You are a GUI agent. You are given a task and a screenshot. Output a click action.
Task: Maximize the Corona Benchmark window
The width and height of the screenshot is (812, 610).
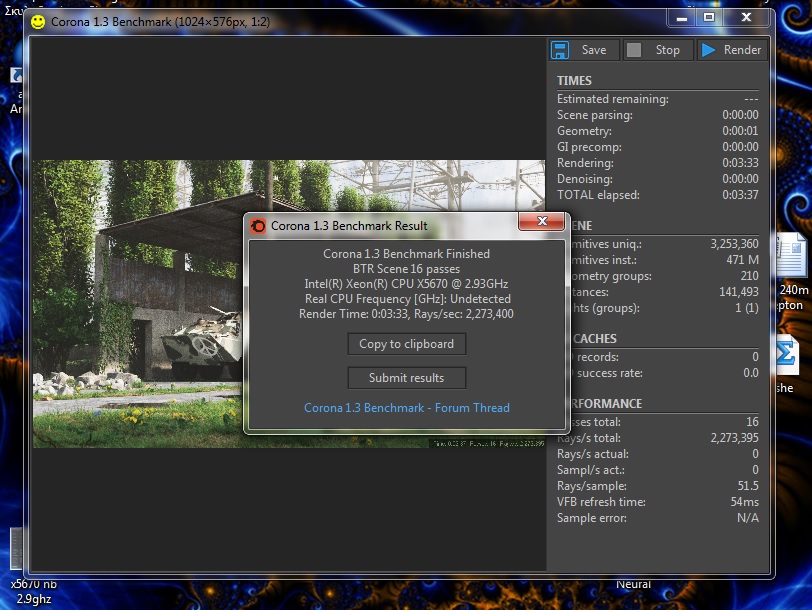(x=708, y=18)
